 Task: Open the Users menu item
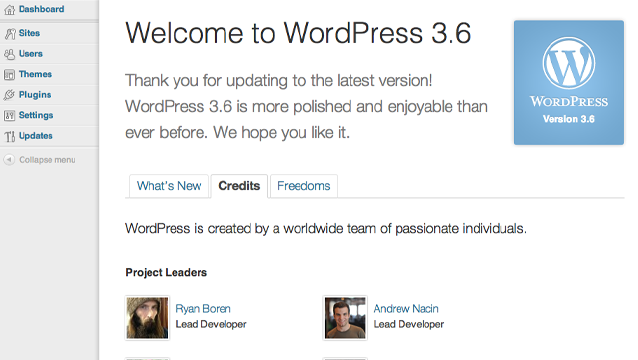coord(31,54)
